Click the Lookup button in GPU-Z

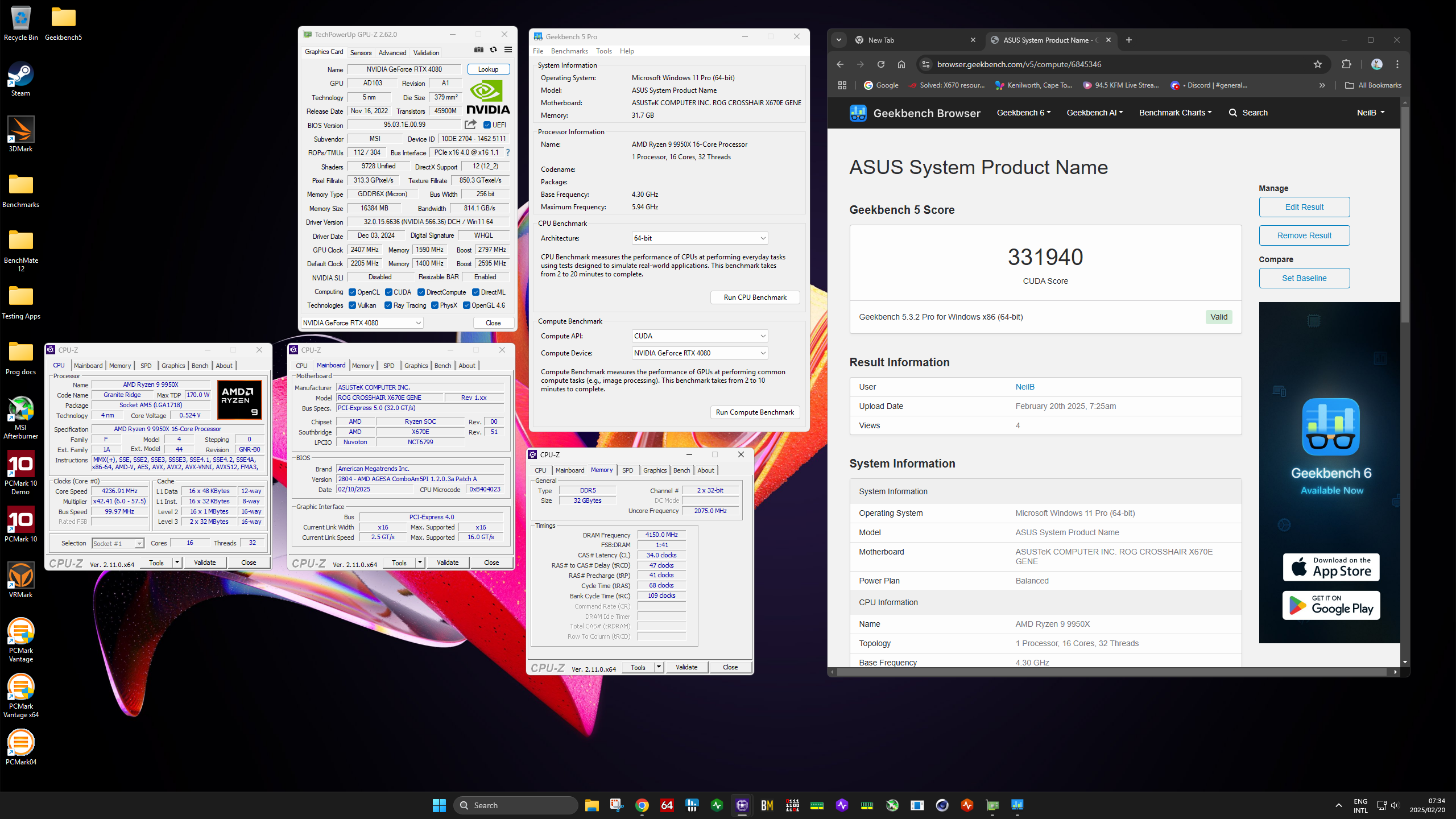tap(489, 69)
